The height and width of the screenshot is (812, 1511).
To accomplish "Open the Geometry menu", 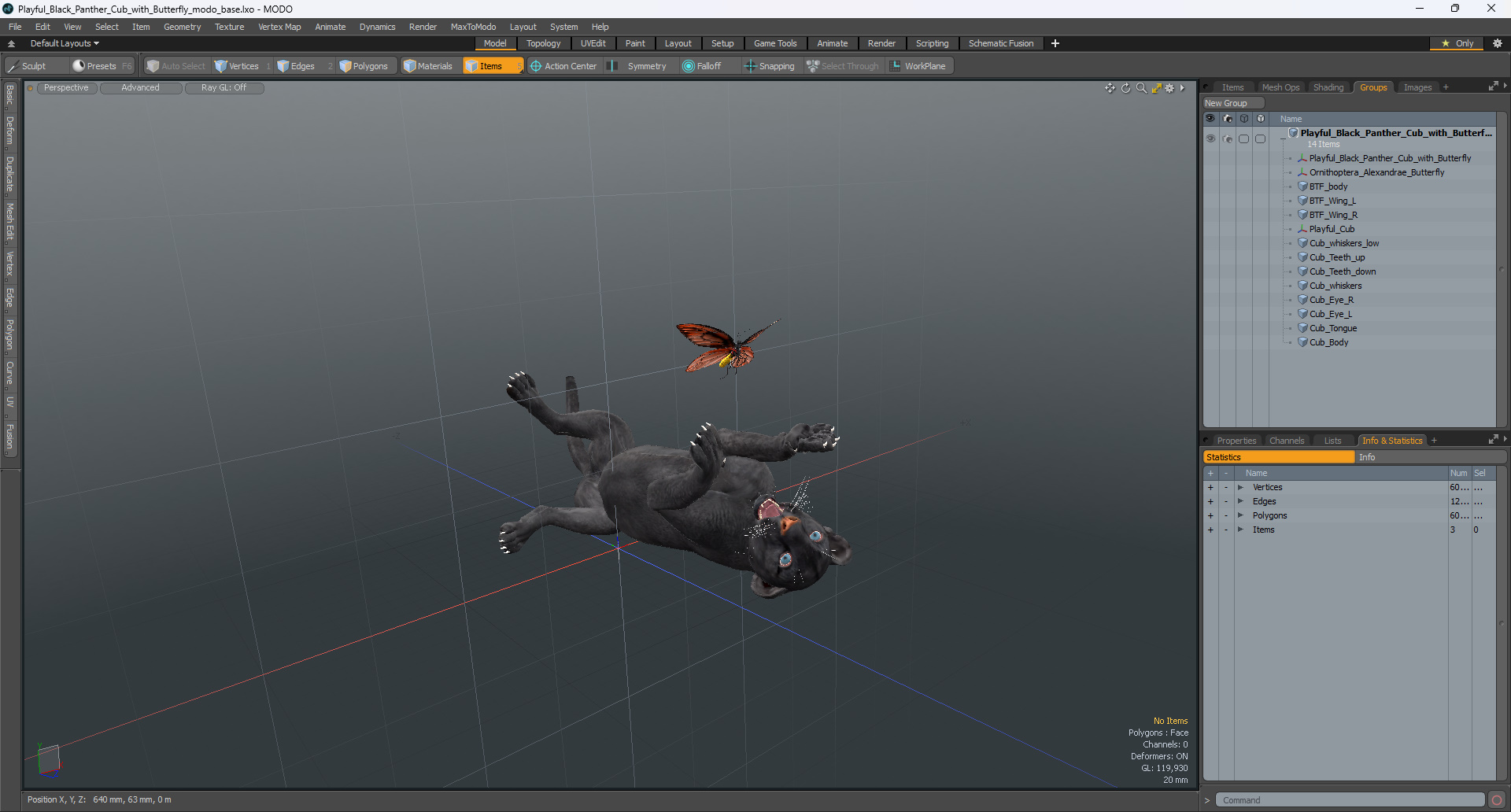I will [182, 27].
